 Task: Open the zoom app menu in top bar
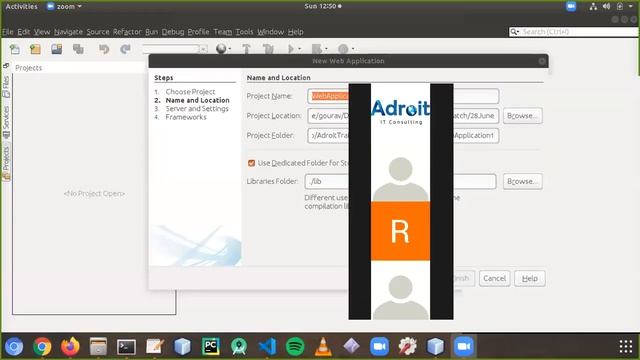(x=65, y=7)
